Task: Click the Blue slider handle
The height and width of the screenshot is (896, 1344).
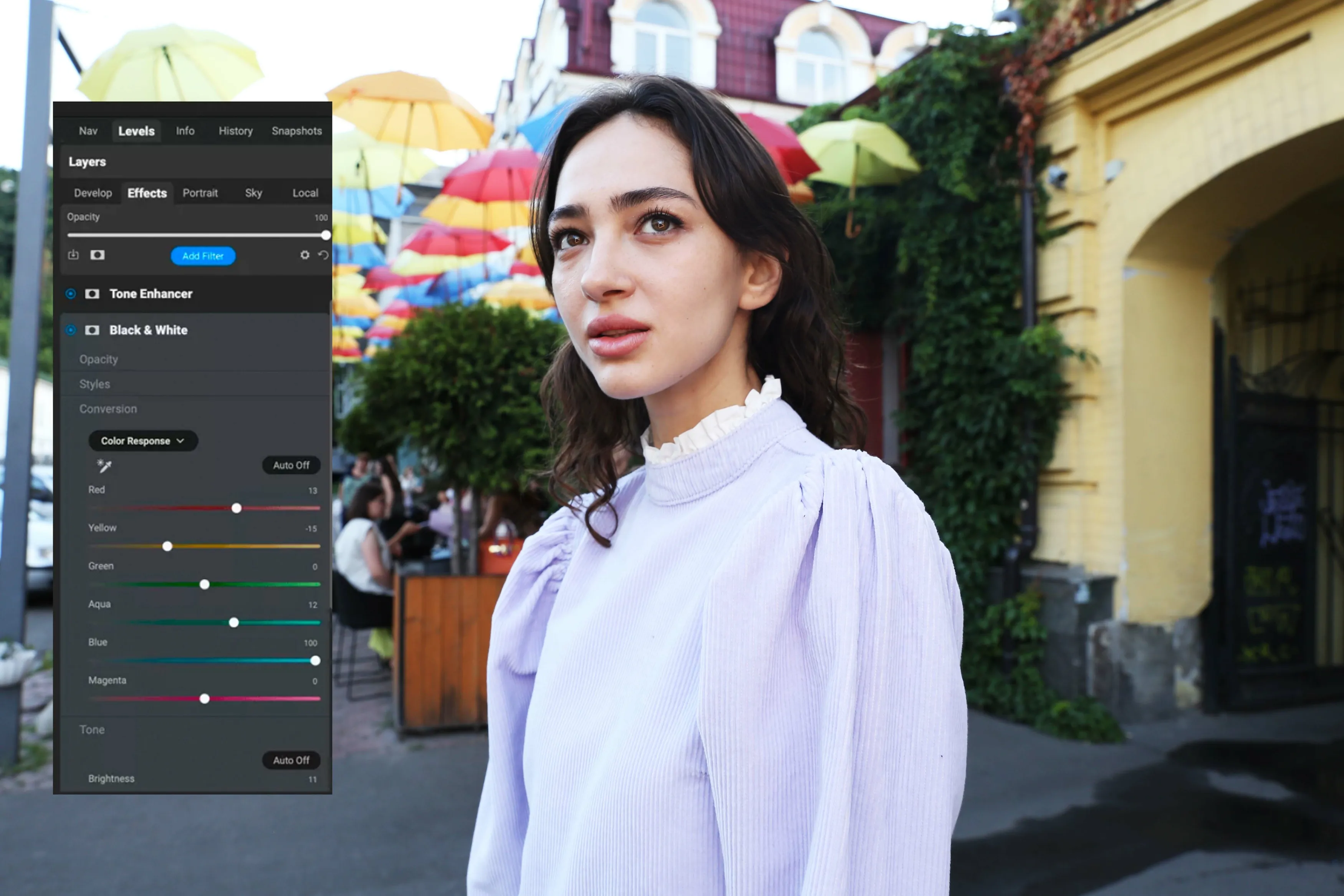Action: click(x=315, y=661)
